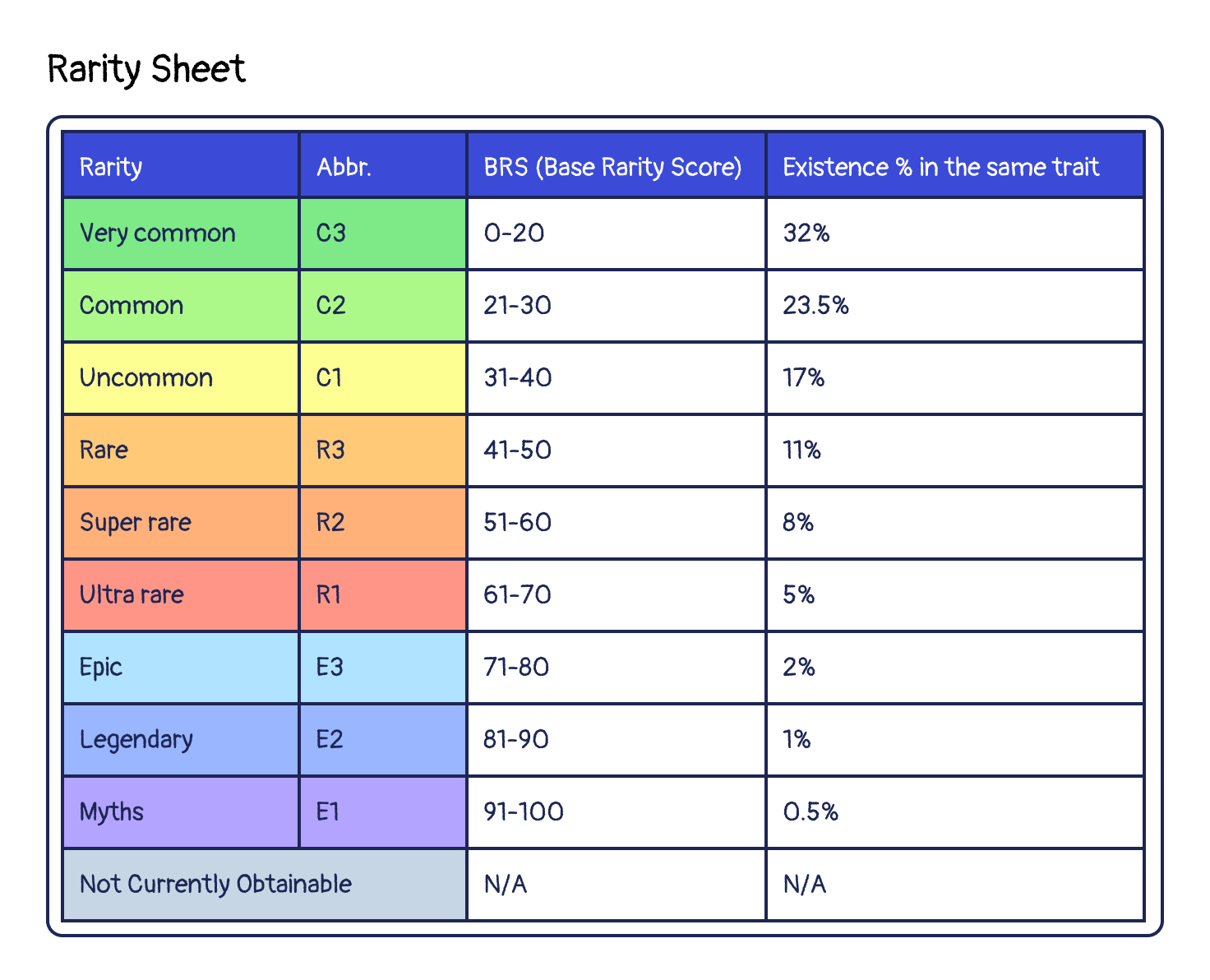Click the 0-20 score cell
Viewport: 1210px width, 980px height.
tap(617, 233)
